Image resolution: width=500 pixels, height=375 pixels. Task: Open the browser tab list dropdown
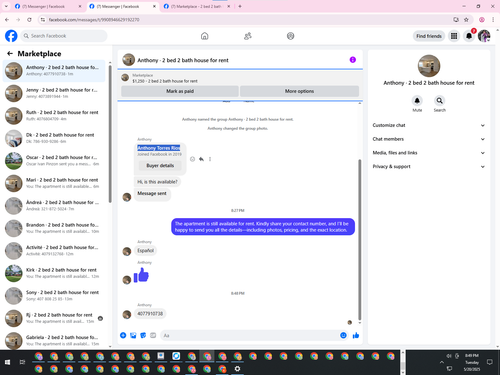[x=6, y=6]
